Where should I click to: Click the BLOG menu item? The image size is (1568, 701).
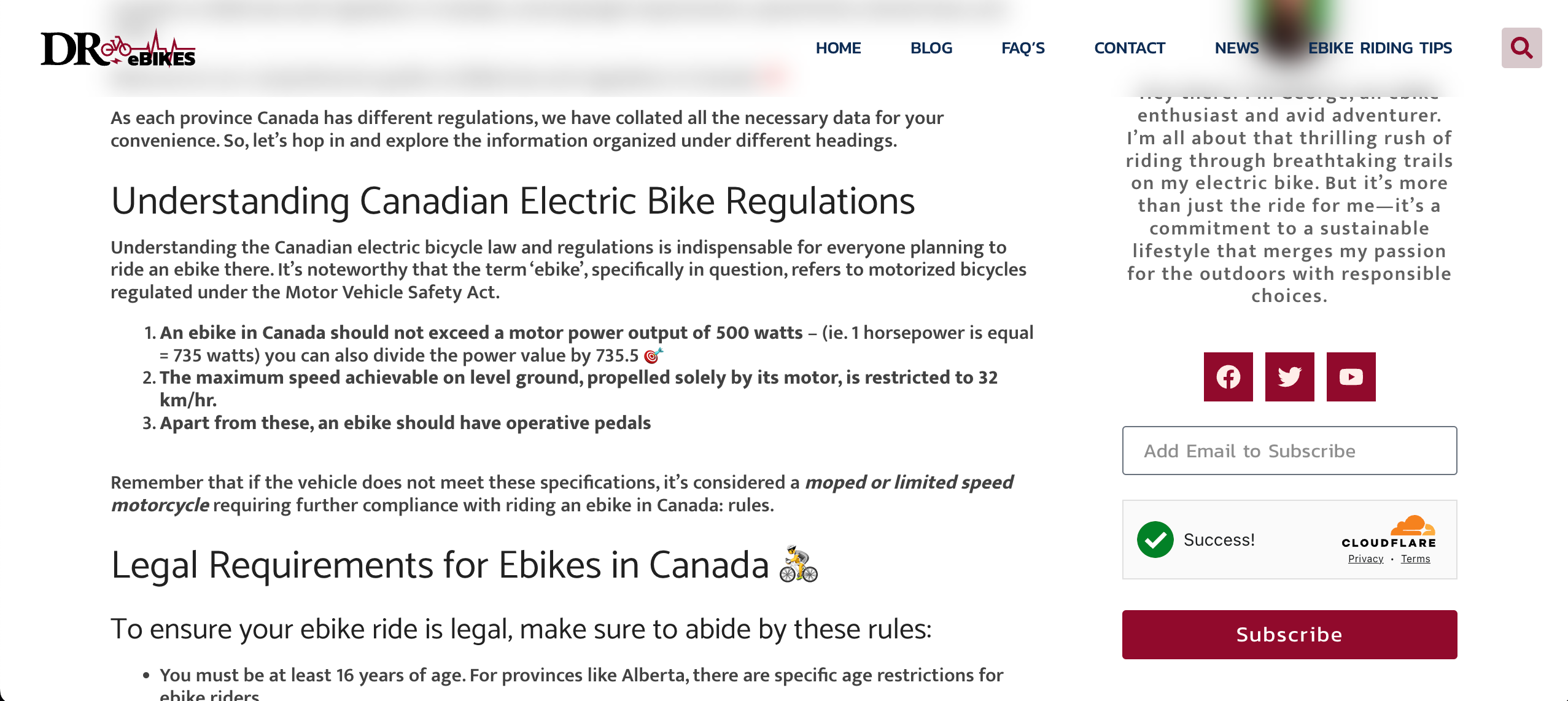pos(929,48)
